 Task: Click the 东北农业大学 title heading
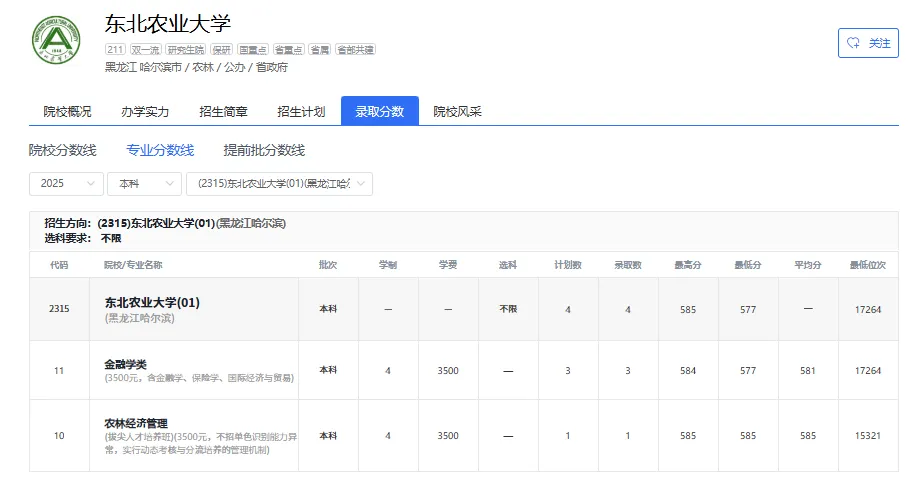coord(168,24)
